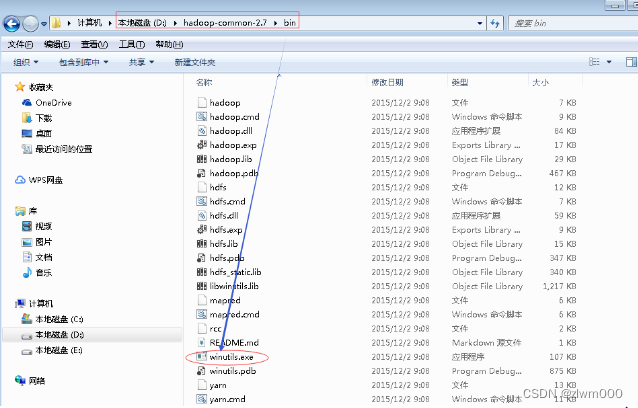Open the view options dropdown arrow

click(x=609, y=62)
